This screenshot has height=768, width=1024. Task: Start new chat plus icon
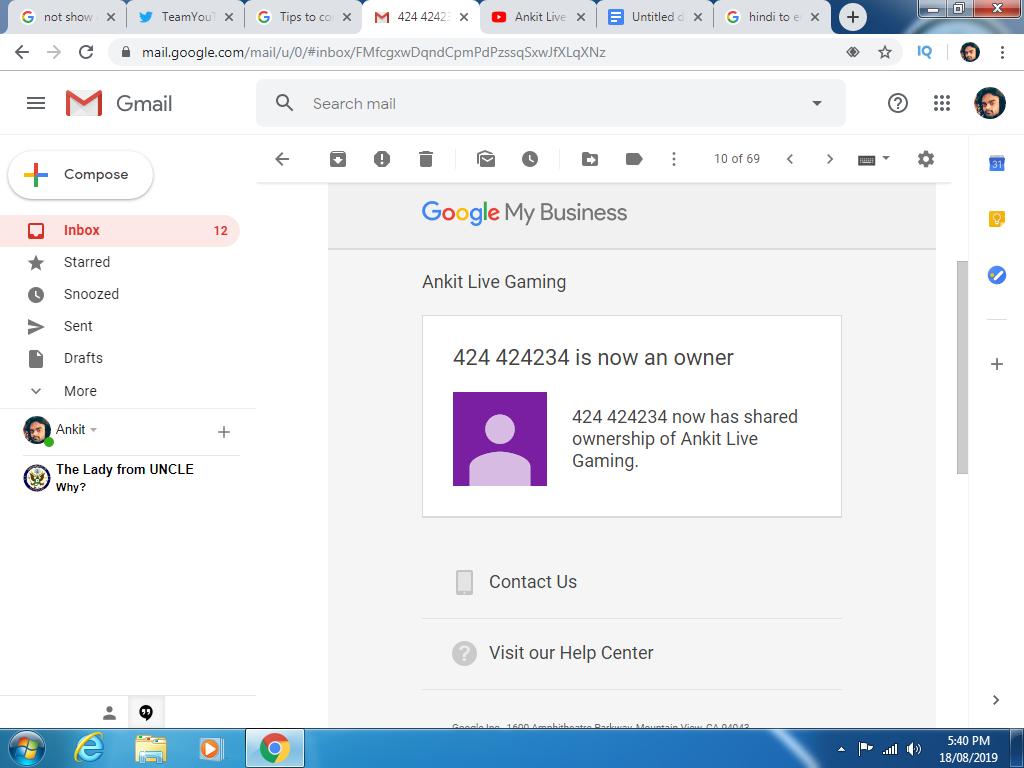(223, 432)
